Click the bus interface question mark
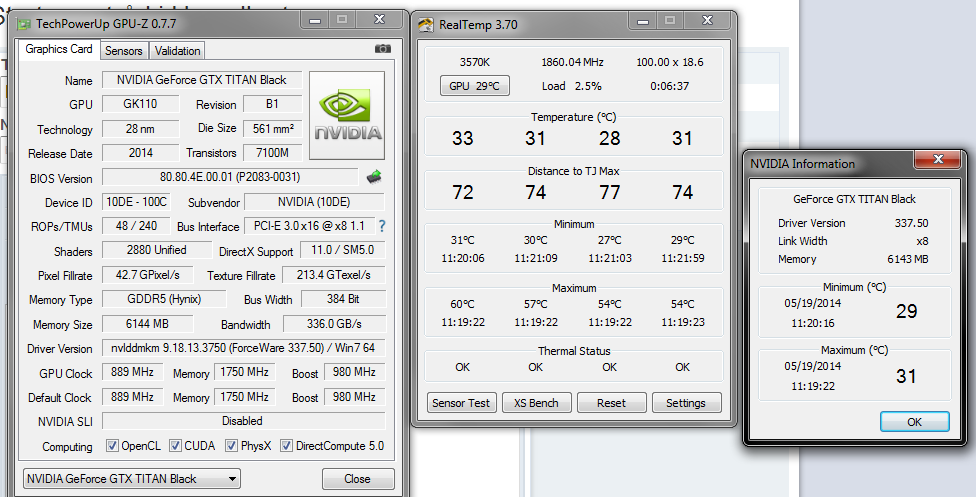Viewport: 976px width, 497px height. pyautogui.click(x=382, y=226)
